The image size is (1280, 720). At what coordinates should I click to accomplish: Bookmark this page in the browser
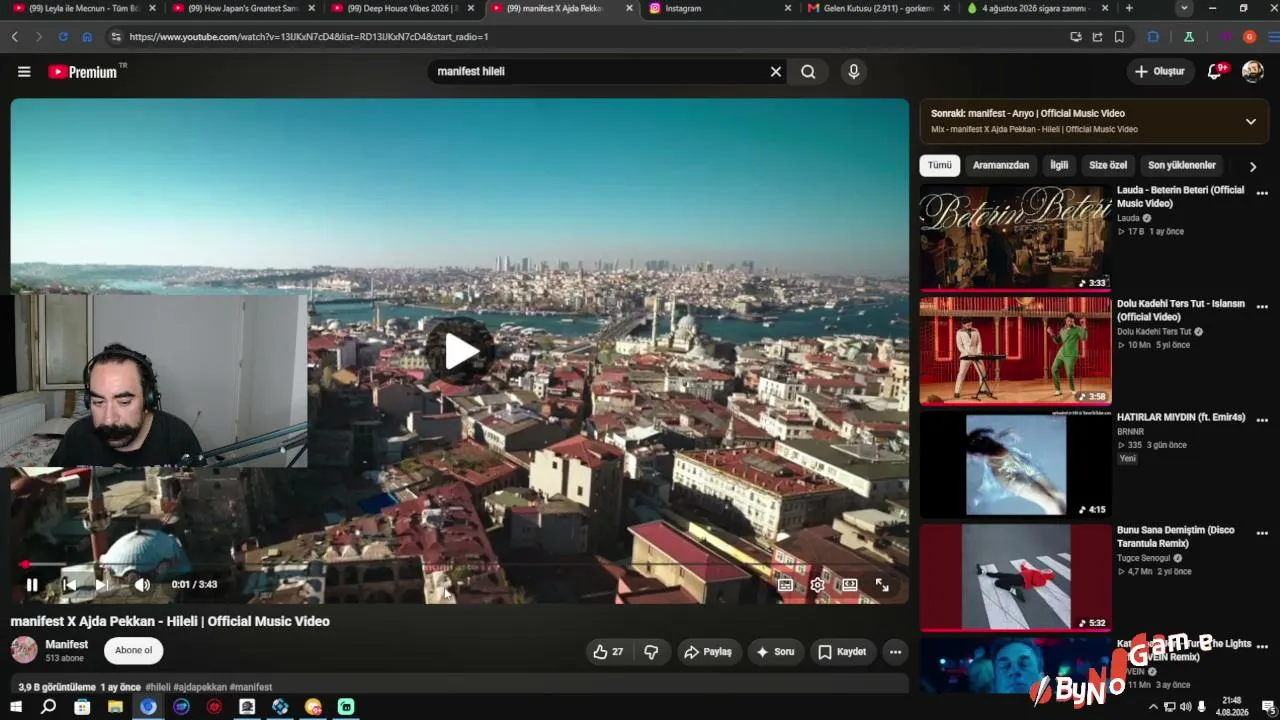tap(1119, 37)
